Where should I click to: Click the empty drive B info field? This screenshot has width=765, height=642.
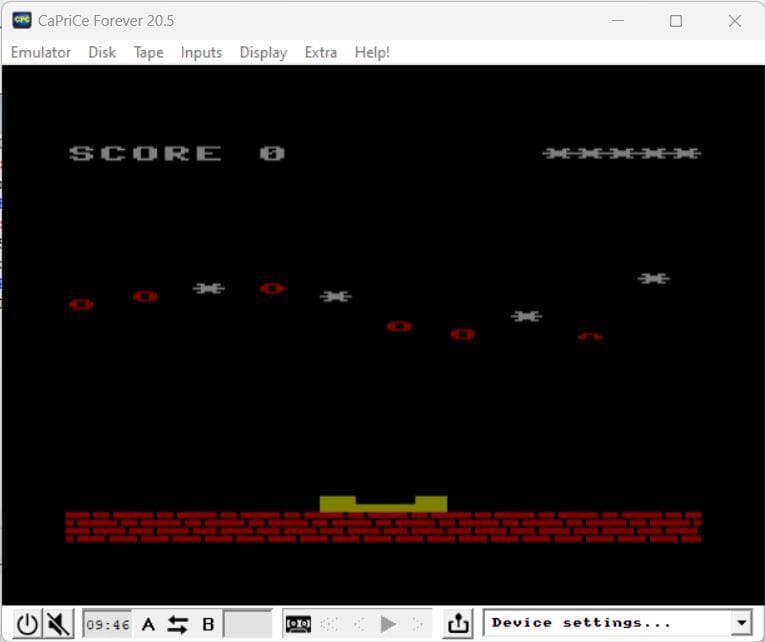click(247, 624)
